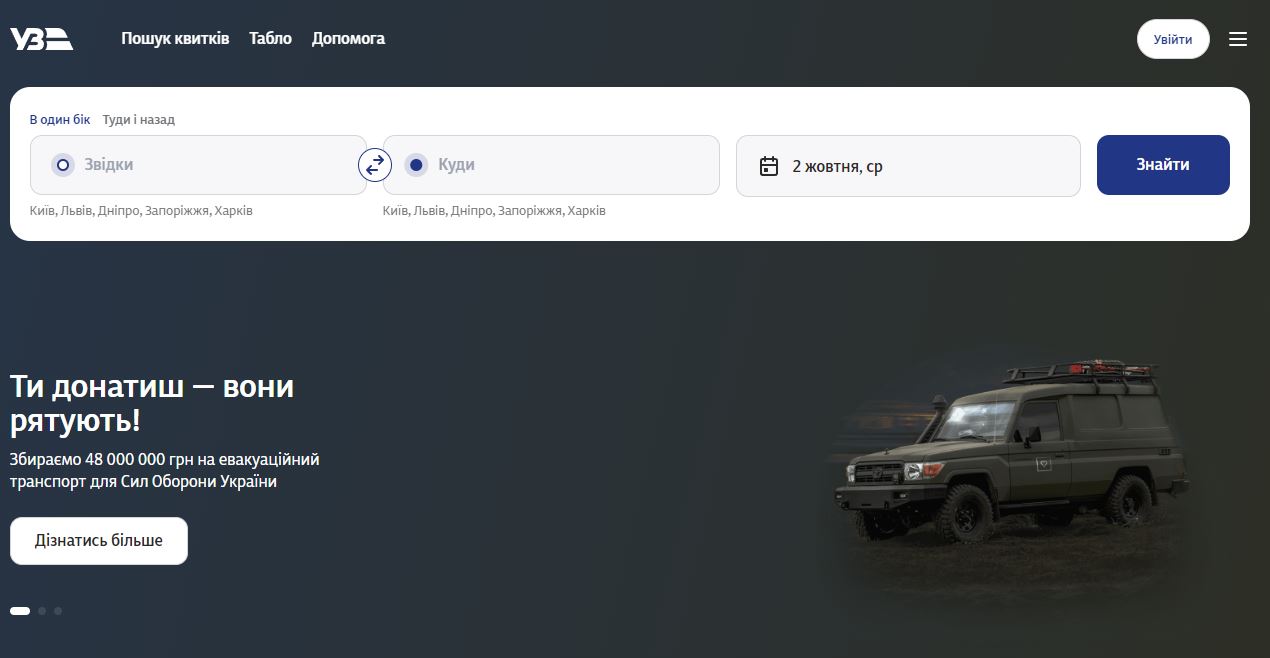Go to the 'Табло' page
Viewport: 1270px width, 658px height.
[270, 39]
